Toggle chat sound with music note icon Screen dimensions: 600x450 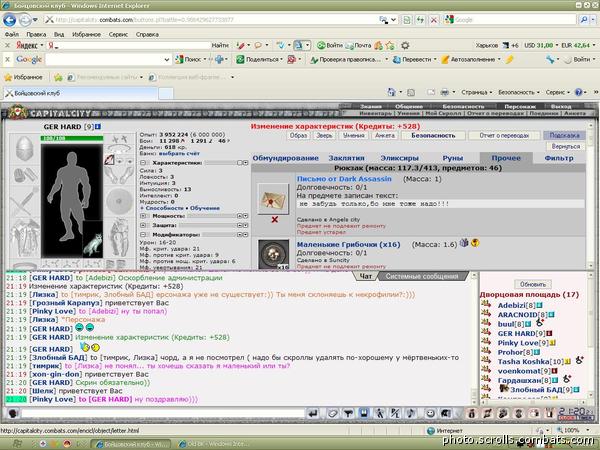tap(411, 414)
